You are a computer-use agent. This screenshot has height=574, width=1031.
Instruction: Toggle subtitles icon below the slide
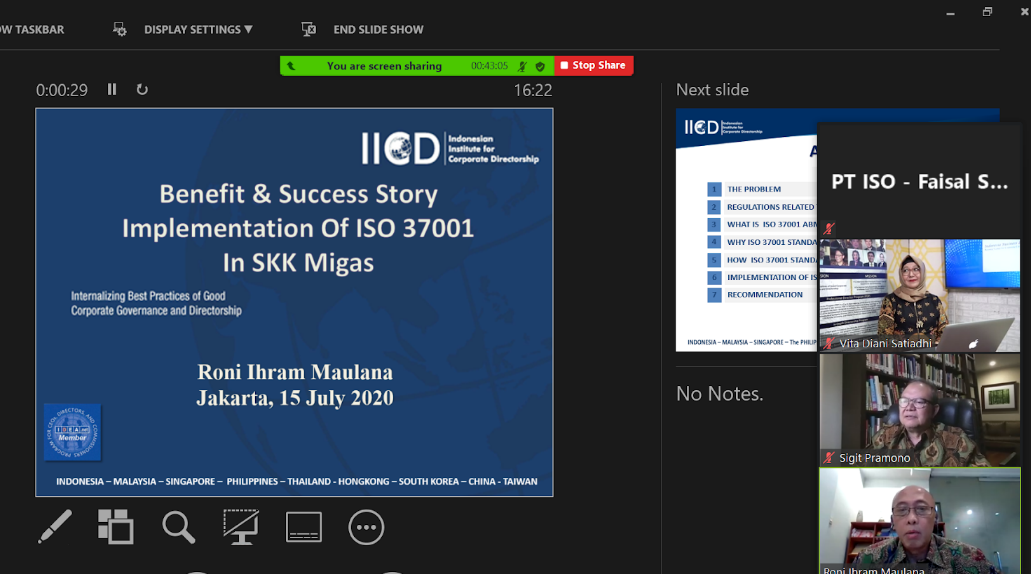tap(304, 527)
